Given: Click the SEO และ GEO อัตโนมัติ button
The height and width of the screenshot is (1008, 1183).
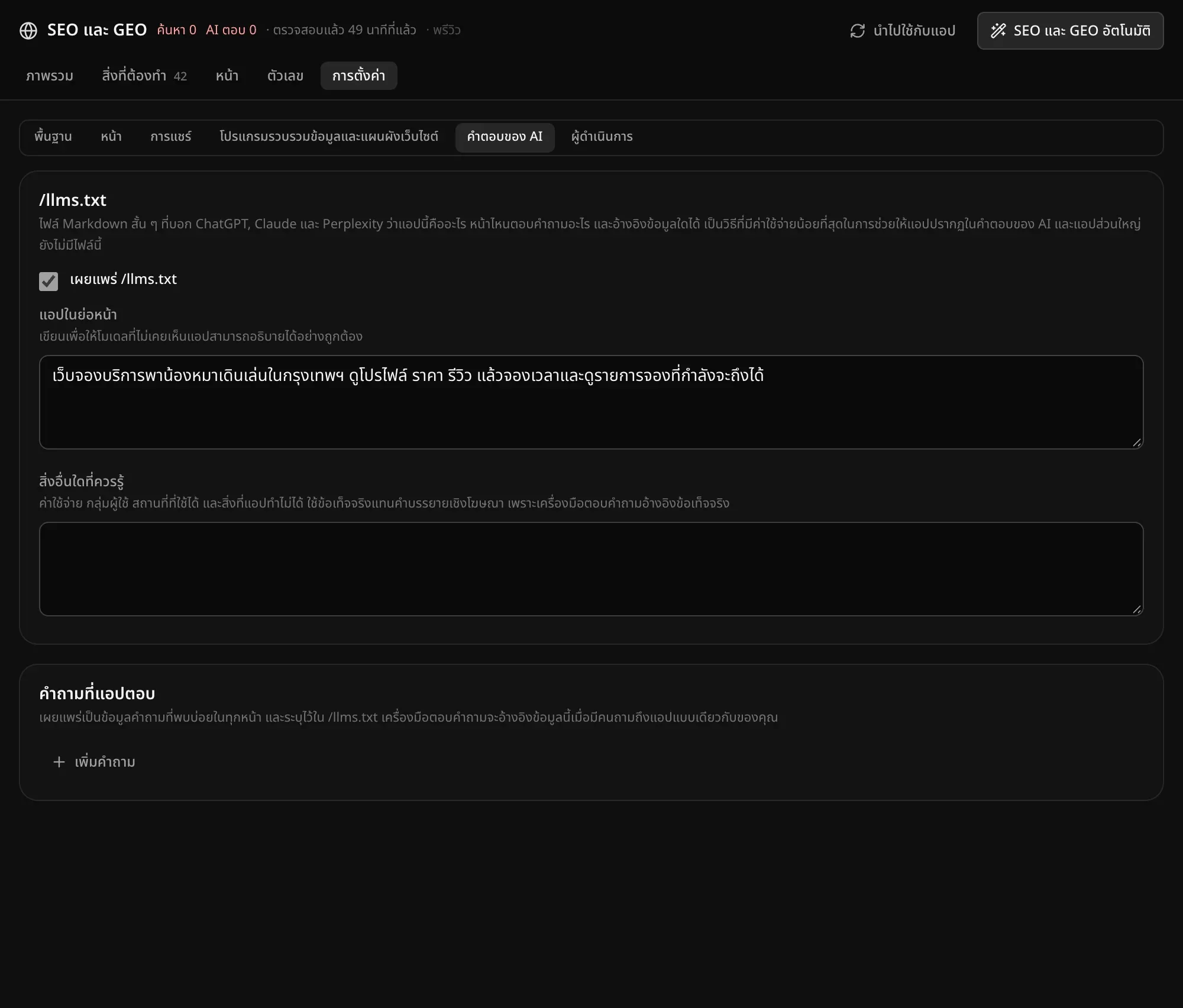Looking at the screenshot, I should pos(1070,31).
